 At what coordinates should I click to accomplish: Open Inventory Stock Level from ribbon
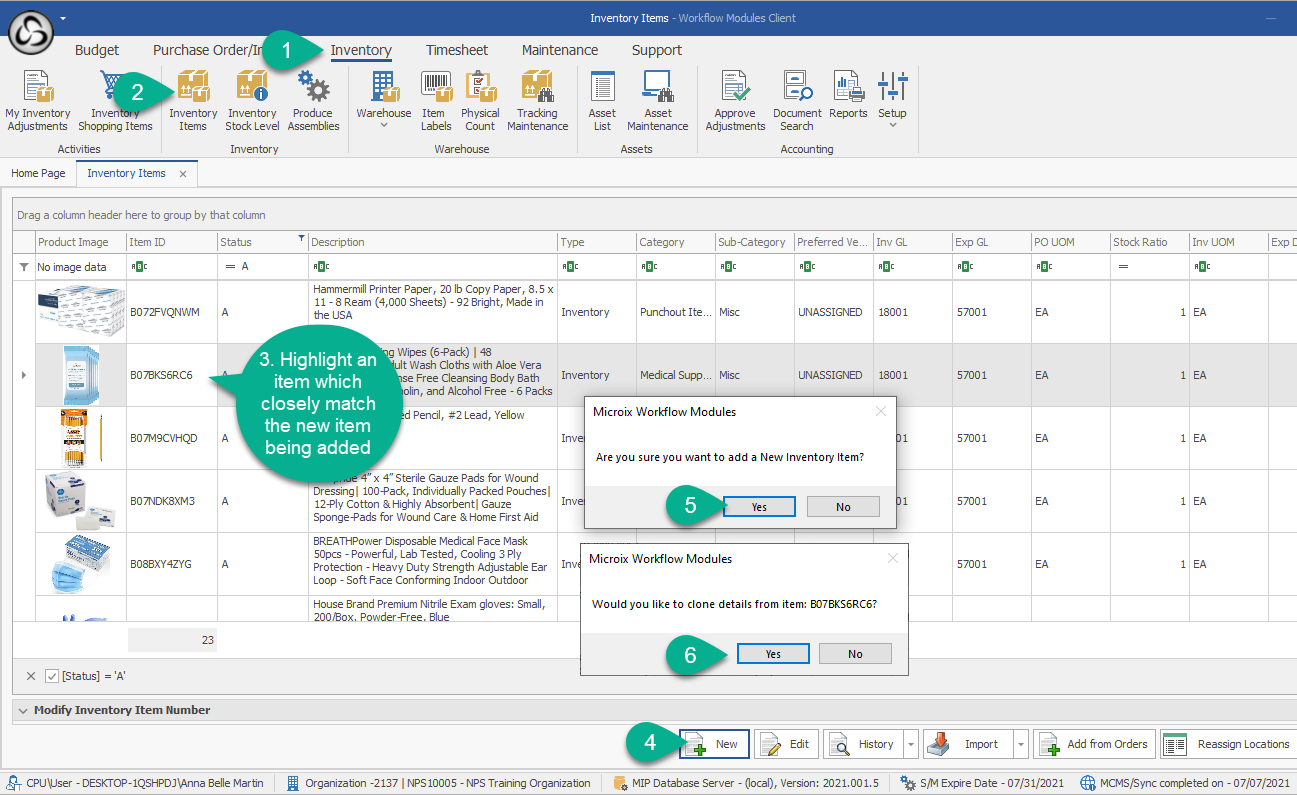pos(252,102)
